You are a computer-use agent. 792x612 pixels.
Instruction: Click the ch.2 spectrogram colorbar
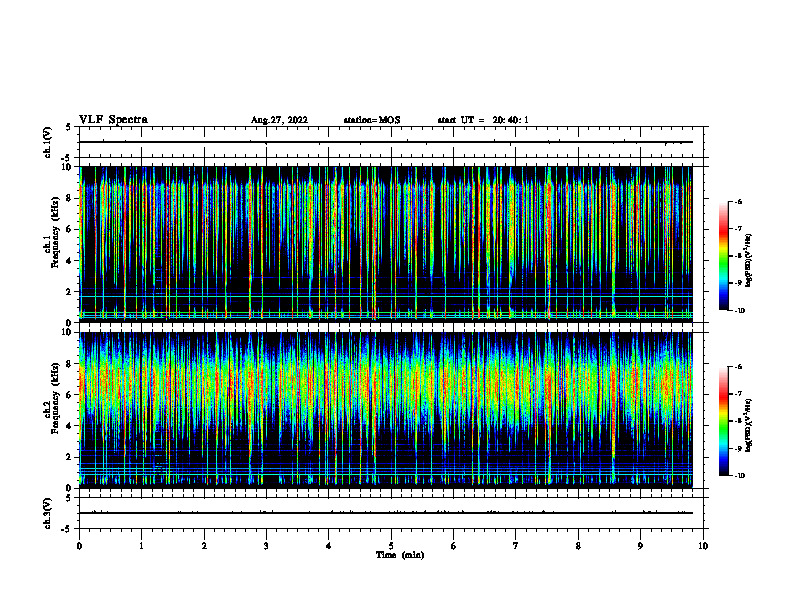click(x=723, y=421)
